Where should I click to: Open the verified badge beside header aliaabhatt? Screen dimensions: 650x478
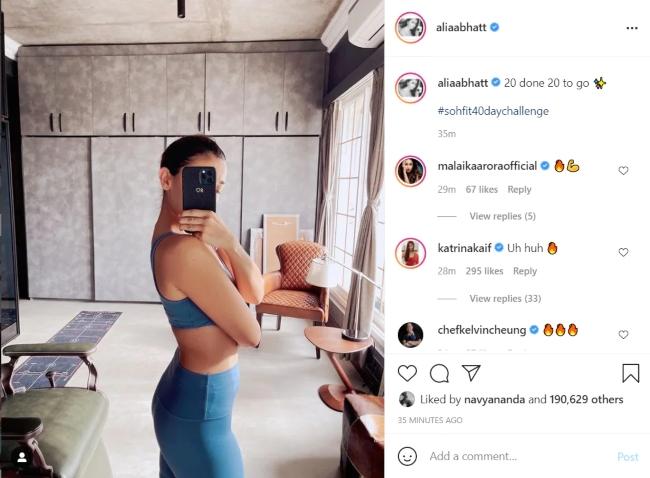[495, 27]
